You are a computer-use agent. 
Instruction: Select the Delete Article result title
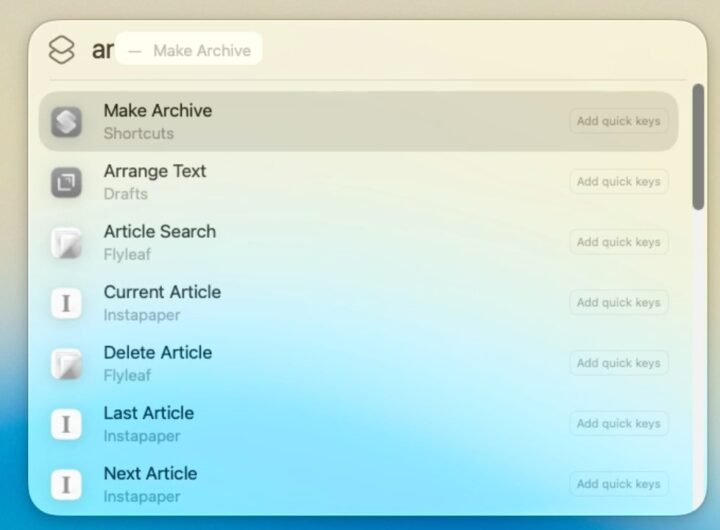[158, 353]
